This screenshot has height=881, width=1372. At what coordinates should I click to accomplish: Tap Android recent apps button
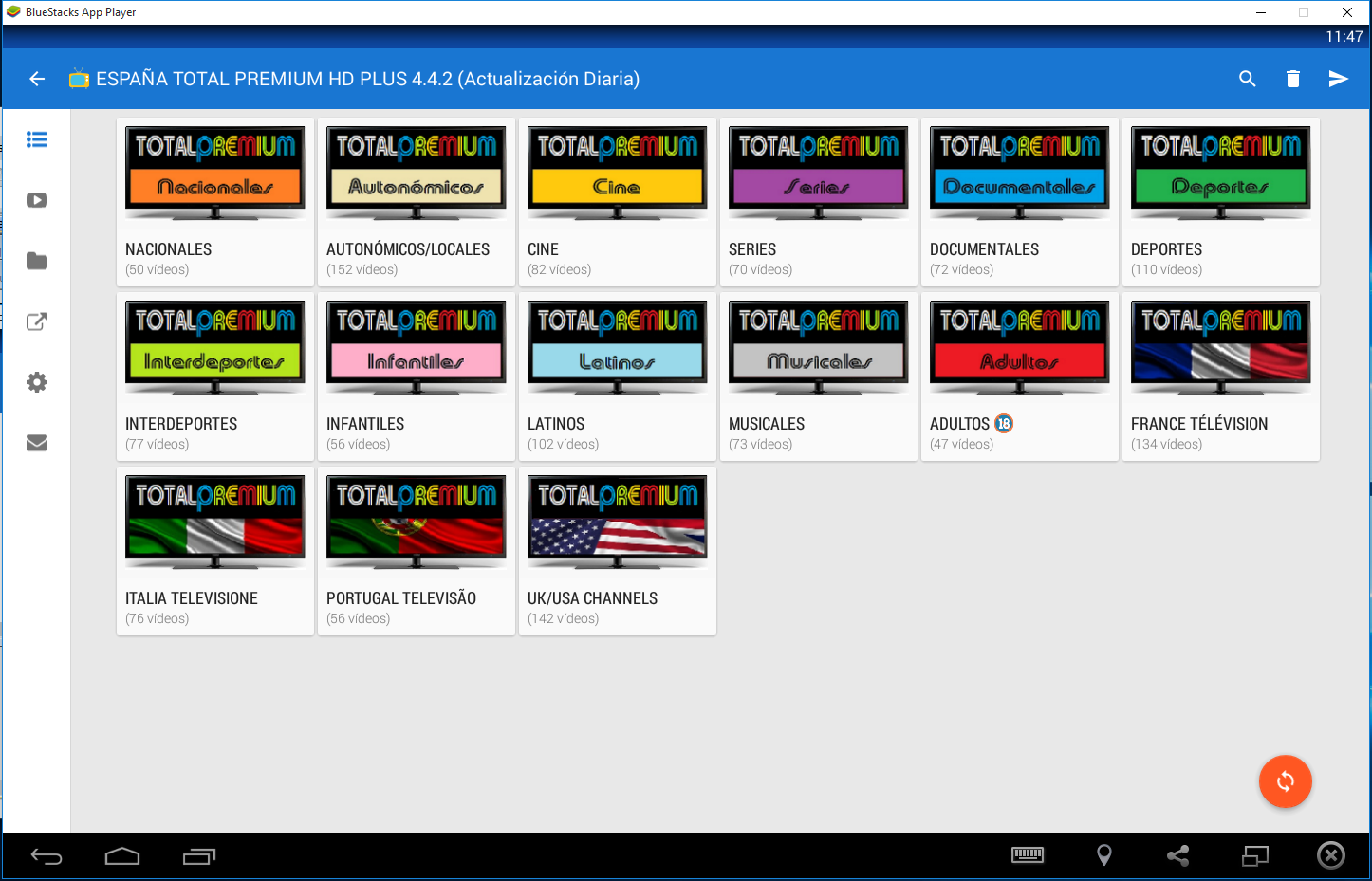click(199, 856)
